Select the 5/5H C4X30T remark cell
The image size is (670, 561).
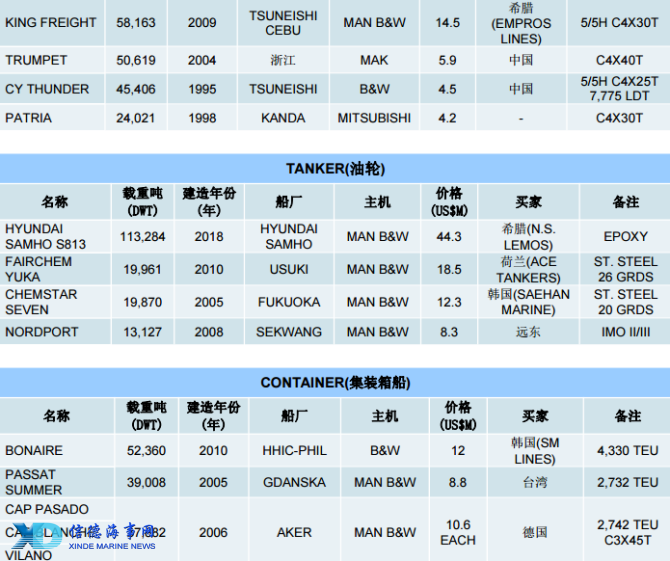click(619, 22)
